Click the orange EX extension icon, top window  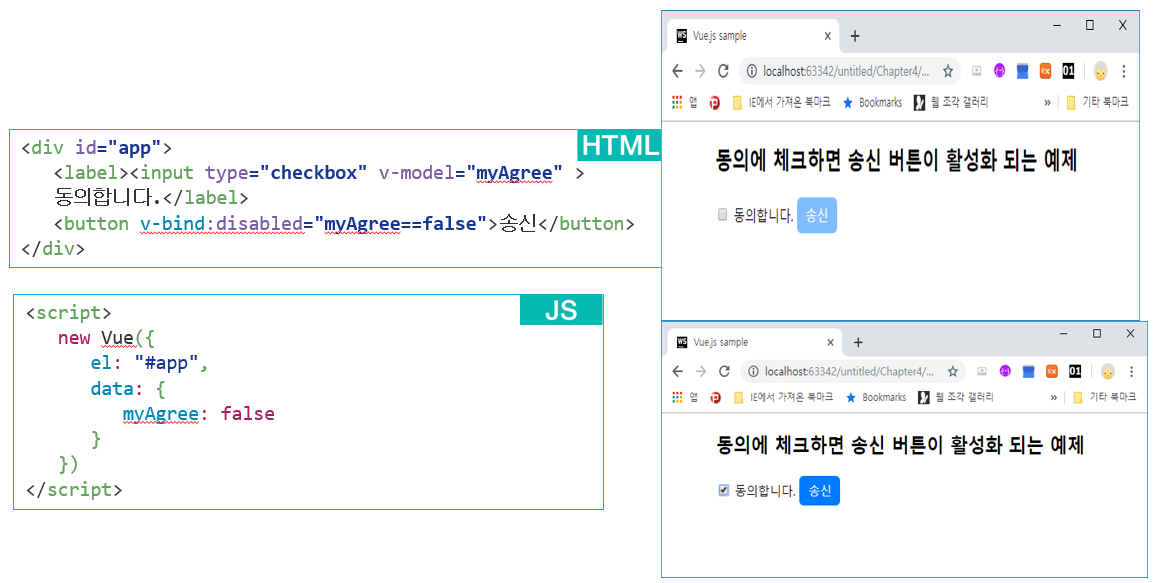click(x=1045, y=71)
